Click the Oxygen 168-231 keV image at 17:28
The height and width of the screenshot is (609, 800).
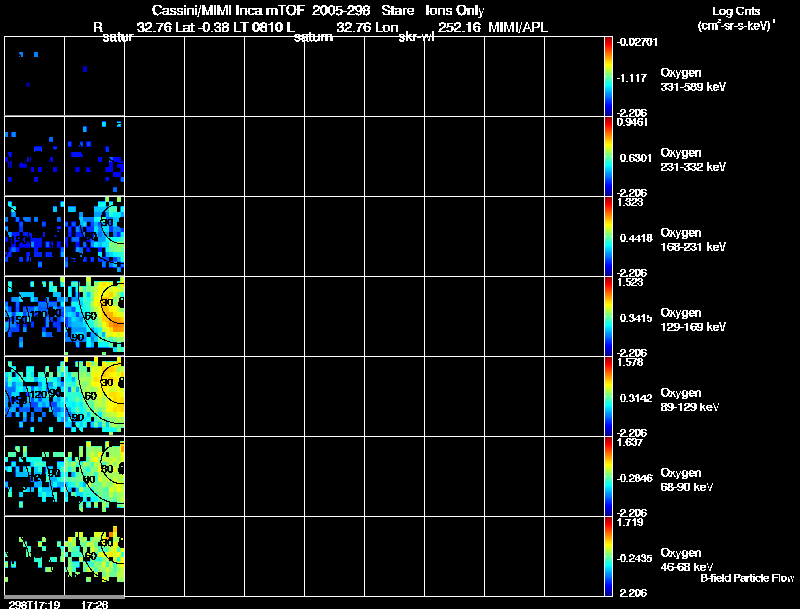(94, 236)
